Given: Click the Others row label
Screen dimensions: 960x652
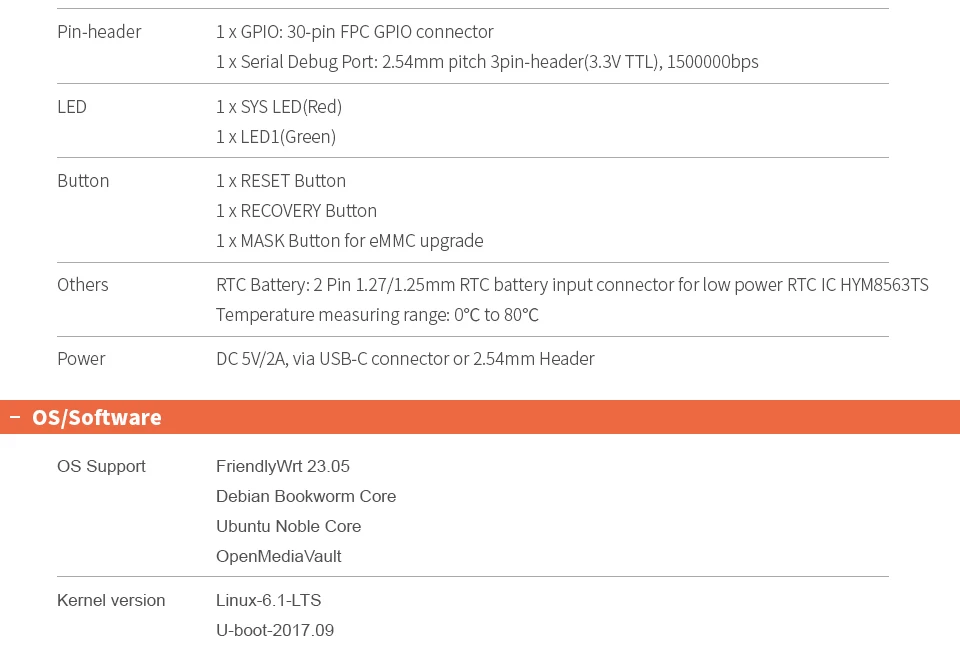Looking at the screenshot, I should [83, 285].
